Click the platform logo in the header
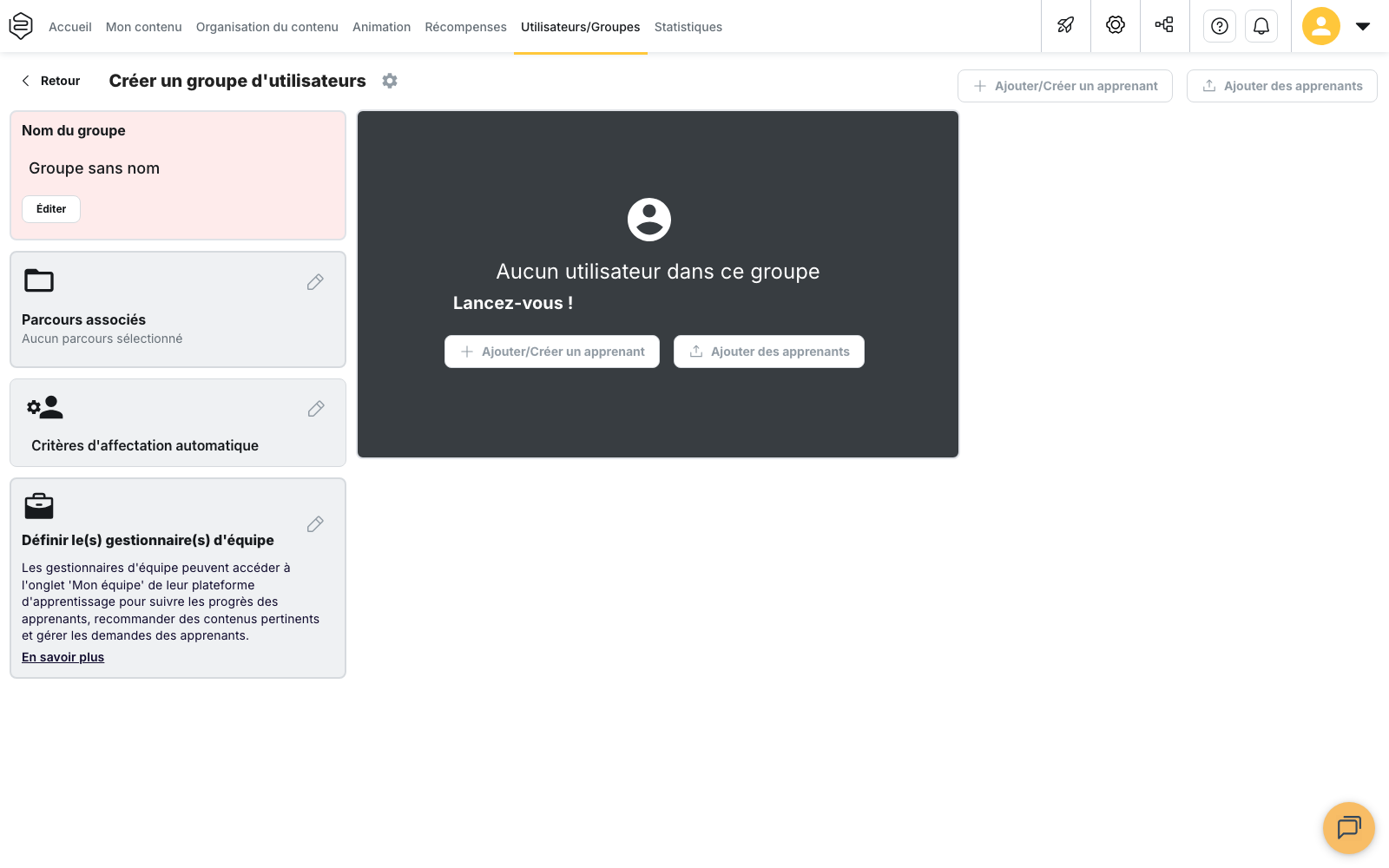Viewport: 1389px width, 868px height. (x=21, y=26)
